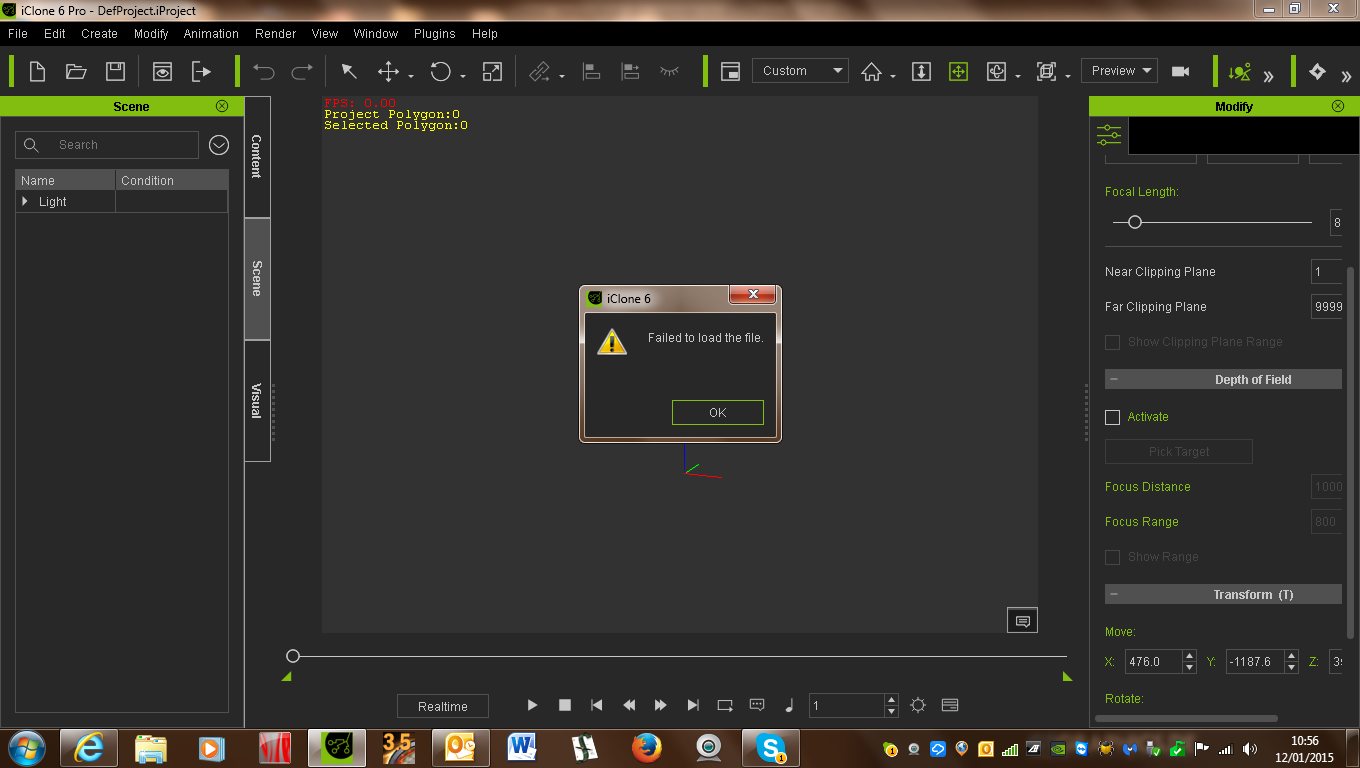Image resolution: width=1360 pixels, height=768 pixels.
Task: Click the Scene search input field
Action: point(108,145)
